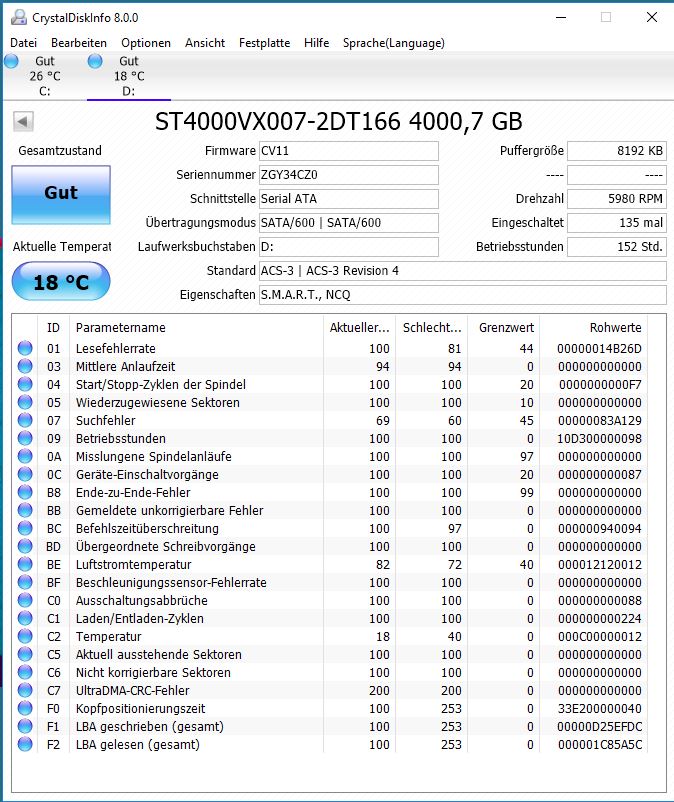Click status orb for Lesefehlerrate row
Screen dimensions: 674x802
[x=25, y=348]
